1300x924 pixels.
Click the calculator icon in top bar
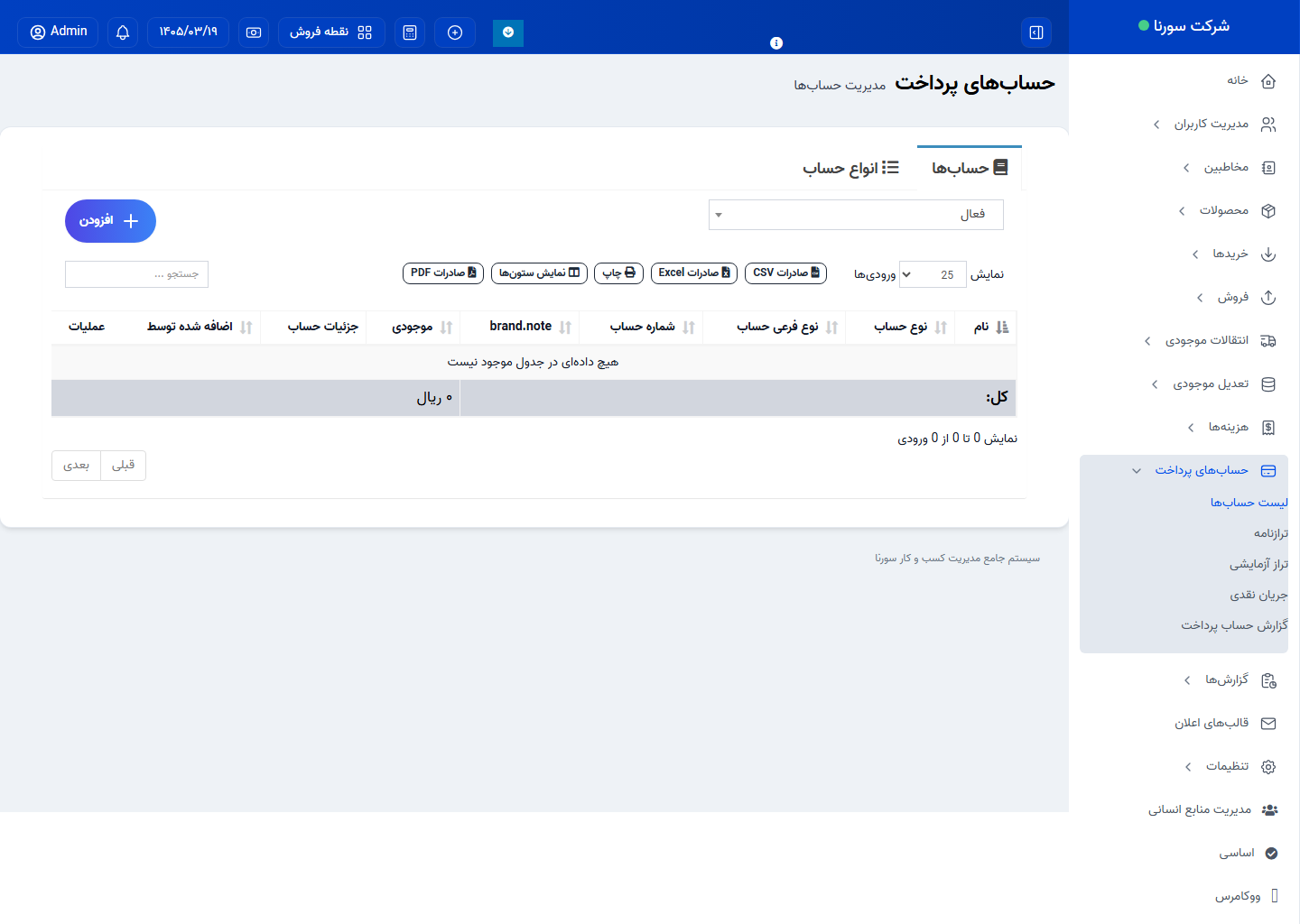(410, 32)
